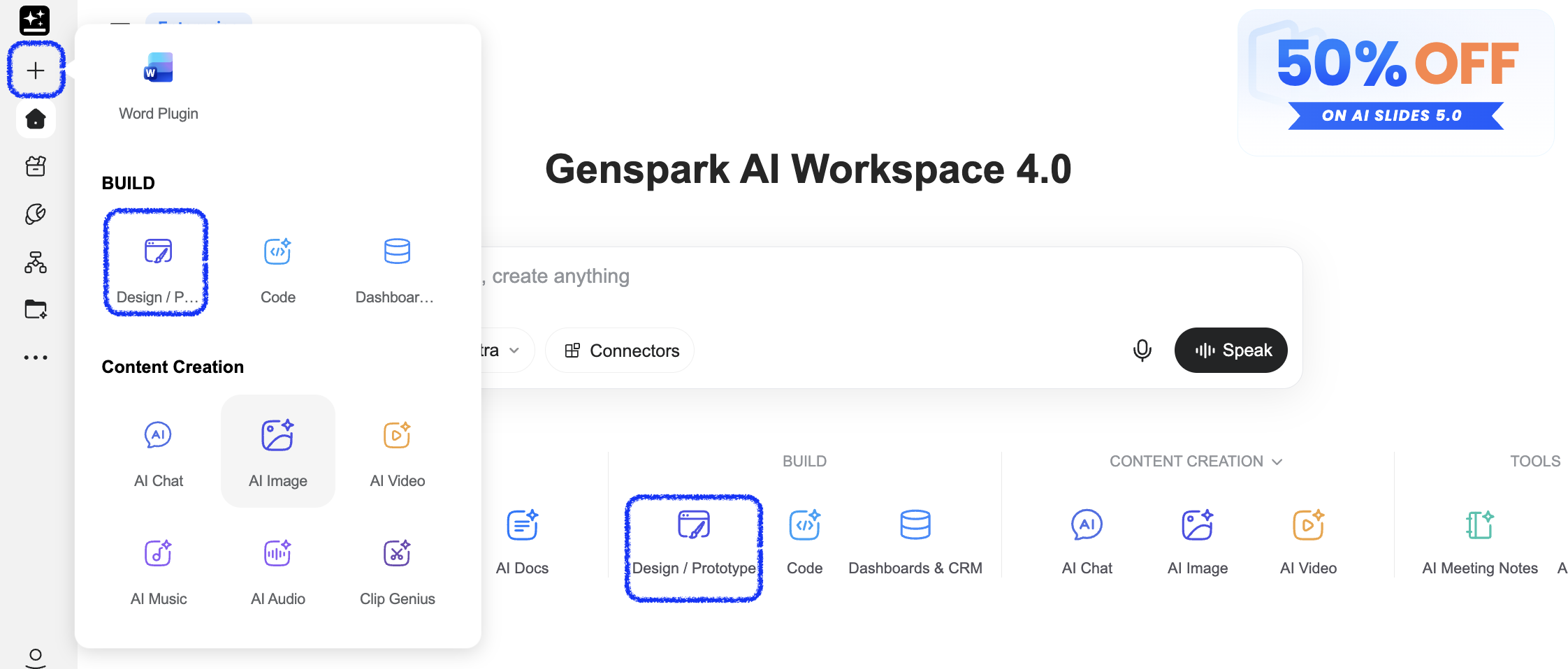Open Clip Genius in the popup panel
This screenshot has height=669, width=1568.
(397, 571)
